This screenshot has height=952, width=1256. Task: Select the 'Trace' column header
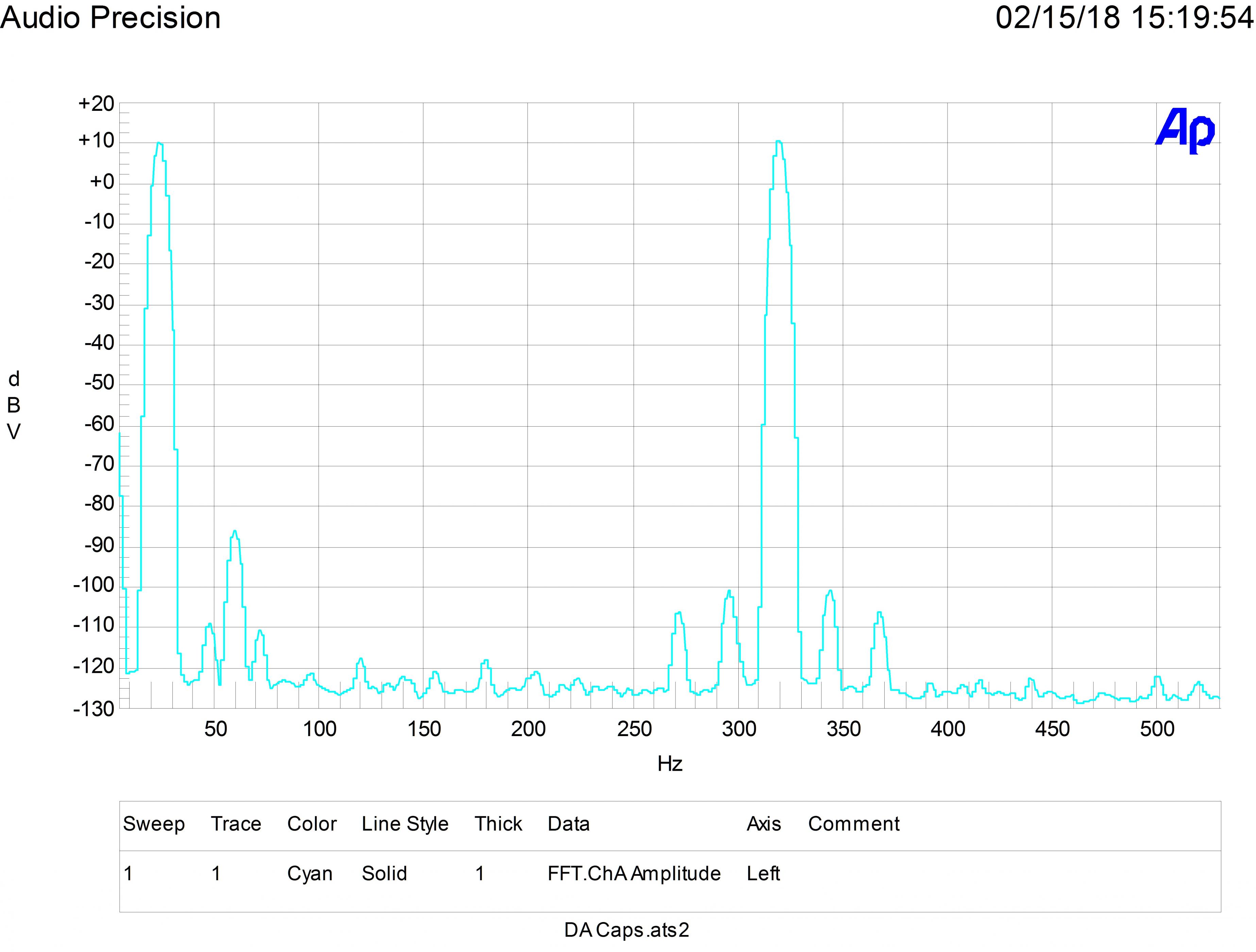click(x=236, y=824)
